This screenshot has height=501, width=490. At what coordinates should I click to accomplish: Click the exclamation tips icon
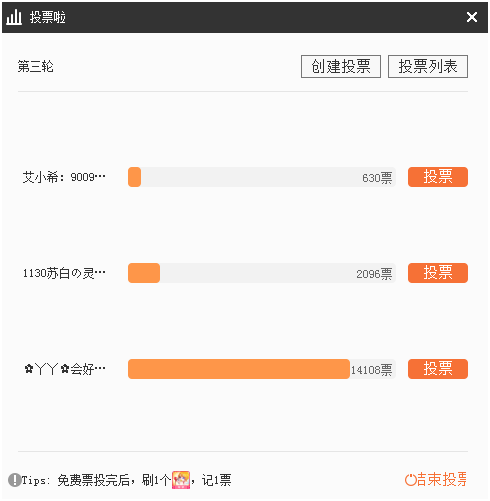(x=14, y=480)
